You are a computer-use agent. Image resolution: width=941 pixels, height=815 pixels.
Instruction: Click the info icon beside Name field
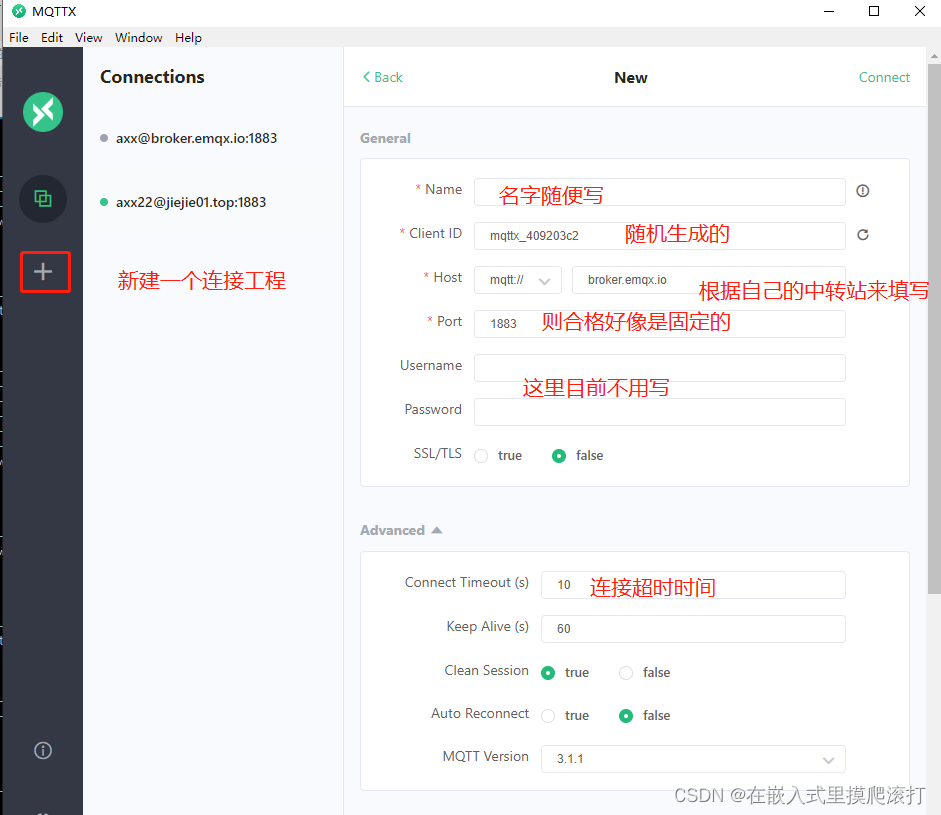862,190
